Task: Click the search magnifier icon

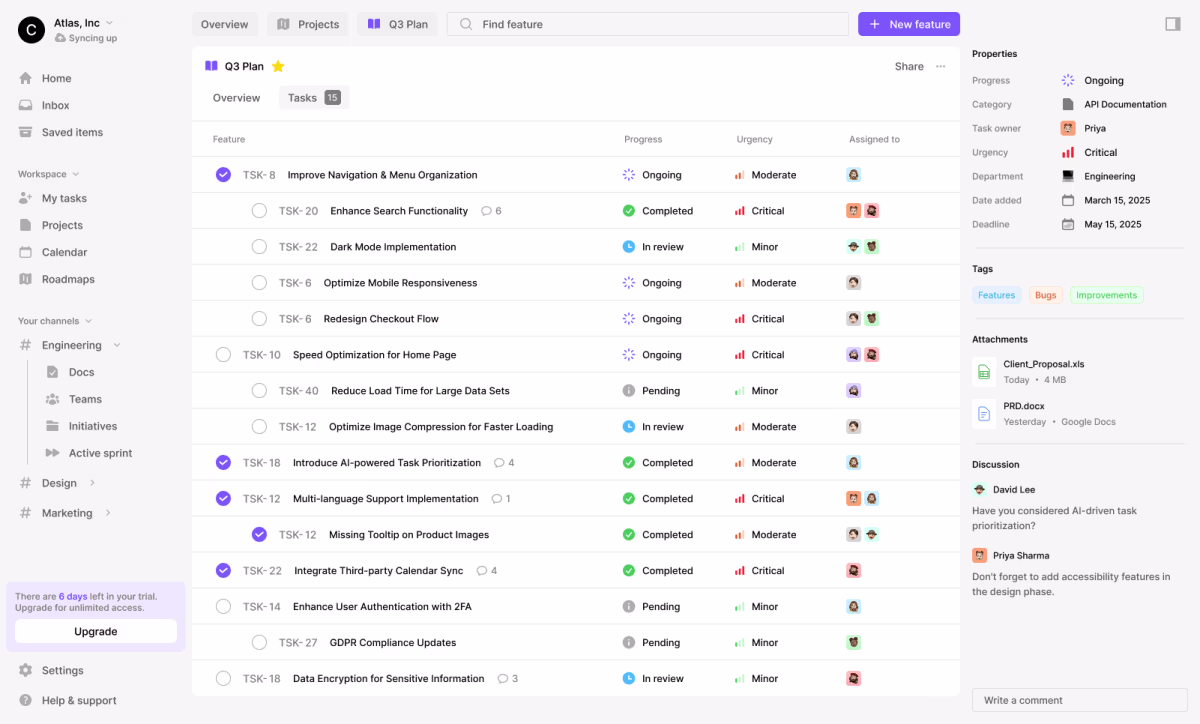Action: [x=466, y=24]
